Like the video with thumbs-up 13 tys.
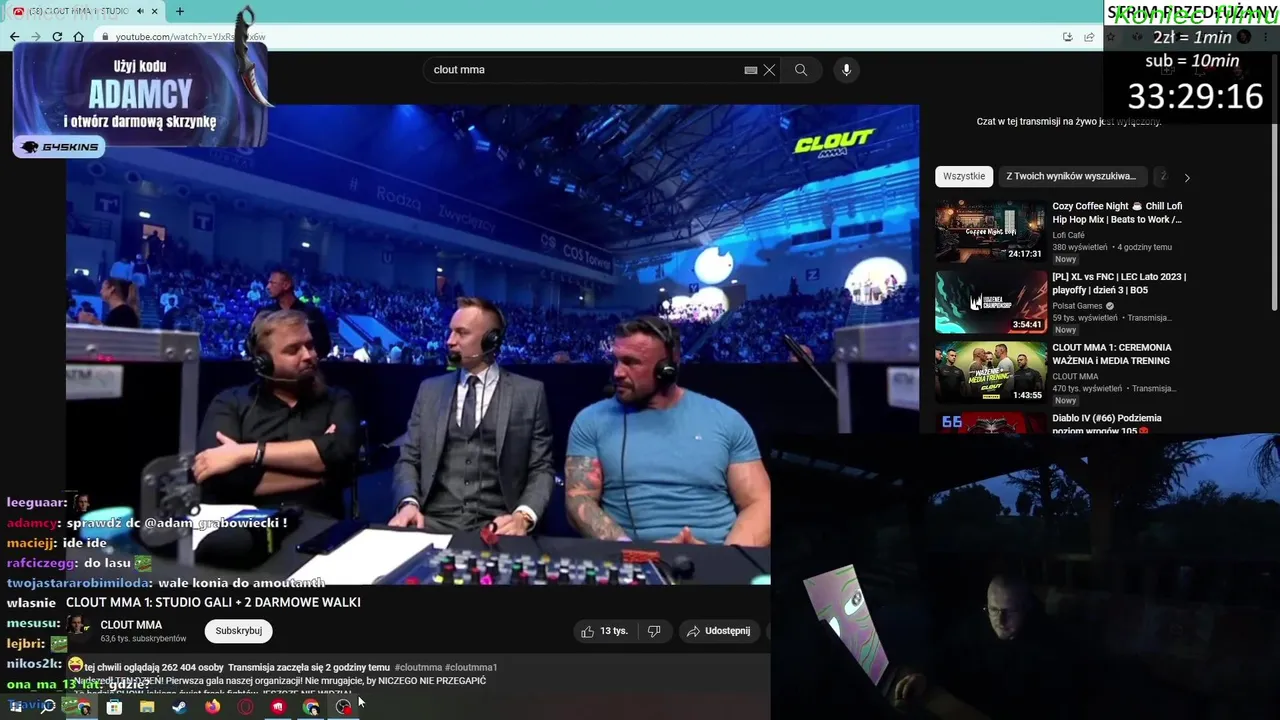 coord(604,631)
